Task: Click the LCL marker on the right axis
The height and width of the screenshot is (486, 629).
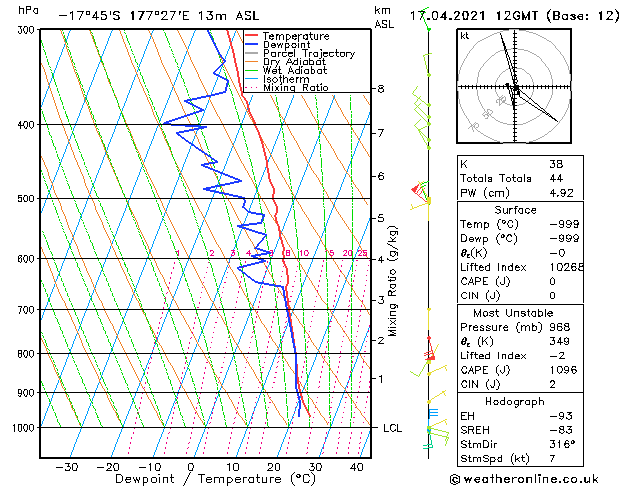Action: coord(393,428)
